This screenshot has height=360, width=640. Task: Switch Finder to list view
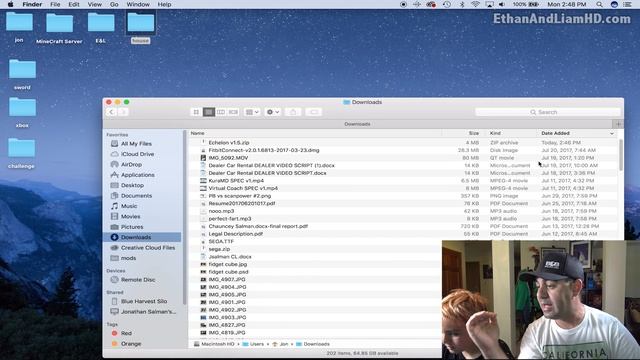coord(209,112)
